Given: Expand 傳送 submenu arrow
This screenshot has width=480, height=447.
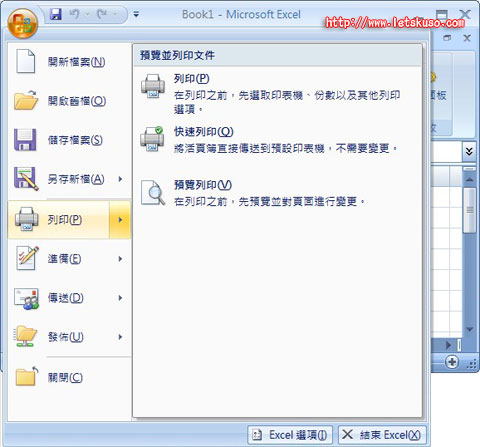Looking at the screenshot, I should (x=120, y=298).
